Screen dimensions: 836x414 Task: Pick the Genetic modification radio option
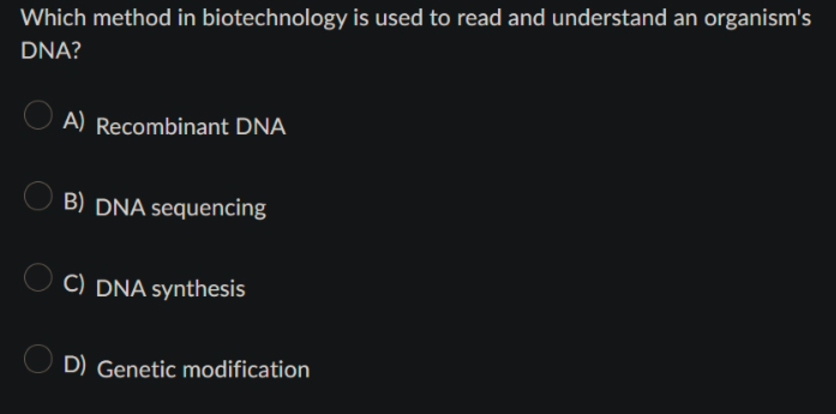(38, 359)
